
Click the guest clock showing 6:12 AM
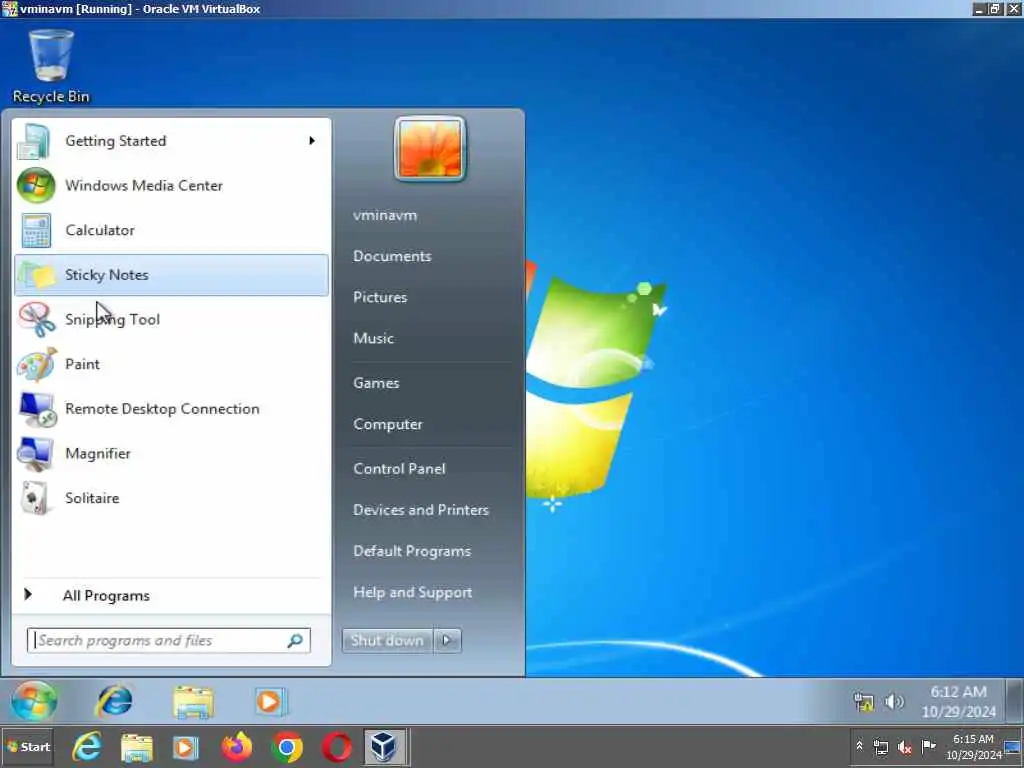tap(959, 701)
